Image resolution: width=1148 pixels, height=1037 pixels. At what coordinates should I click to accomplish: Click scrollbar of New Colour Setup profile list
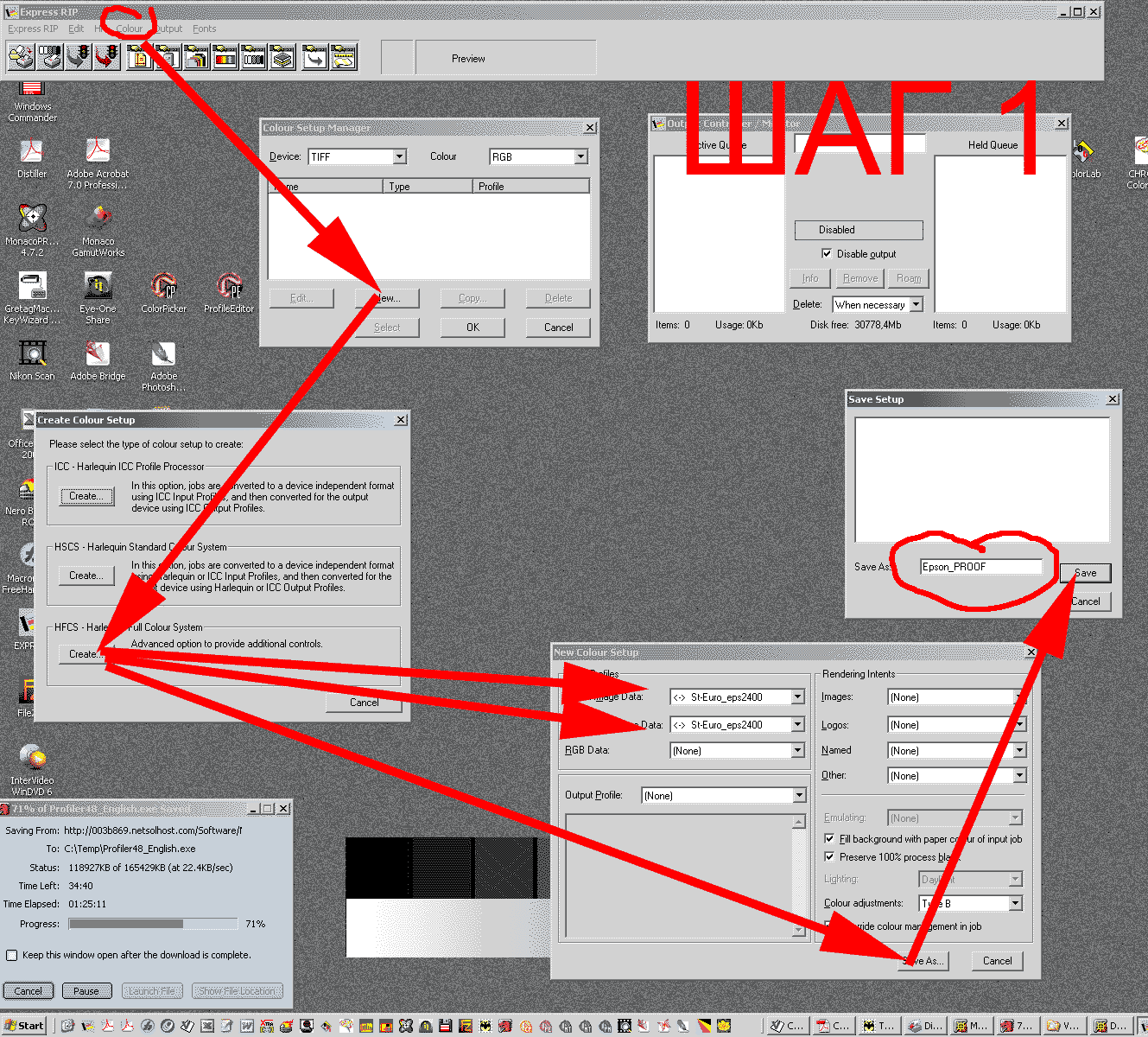799,876
